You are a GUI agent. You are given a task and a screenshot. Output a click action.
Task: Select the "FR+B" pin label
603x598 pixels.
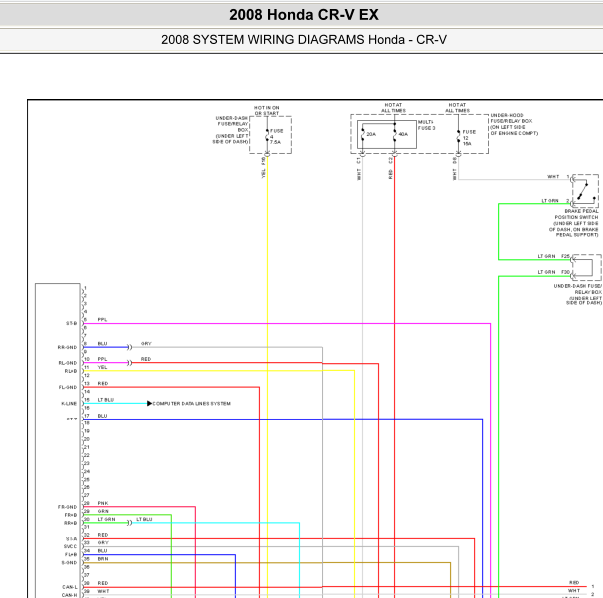pyautogui.click(x=71, y=515)
